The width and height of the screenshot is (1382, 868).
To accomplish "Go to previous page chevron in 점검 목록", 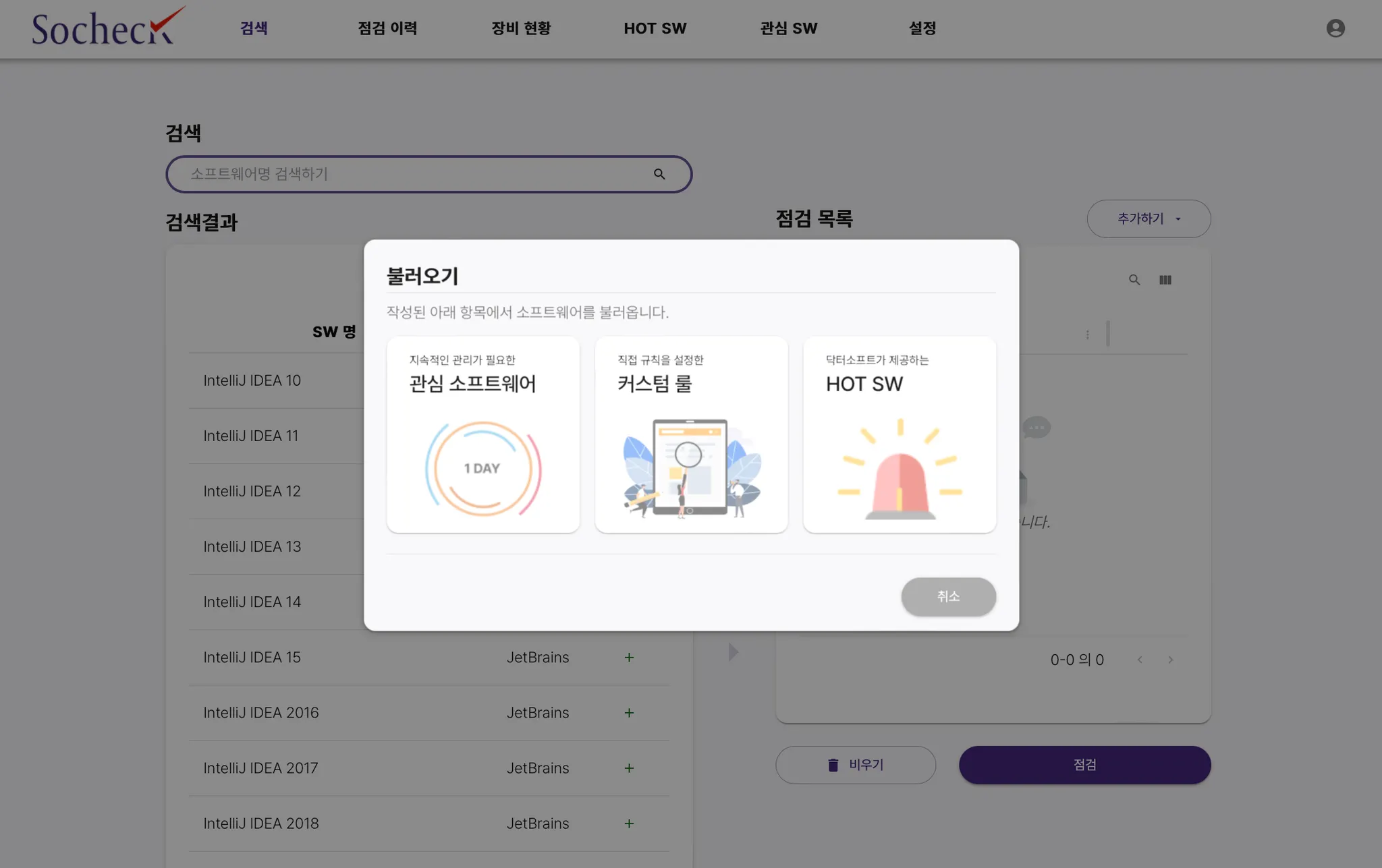I will 1140,660.
